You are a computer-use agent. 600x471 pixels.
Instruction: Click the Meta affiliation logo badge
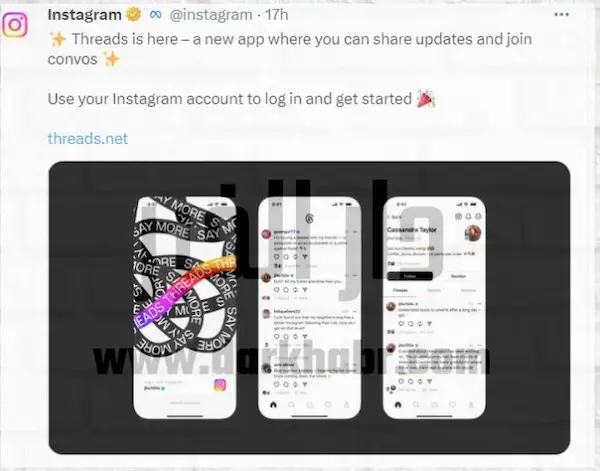155,15
